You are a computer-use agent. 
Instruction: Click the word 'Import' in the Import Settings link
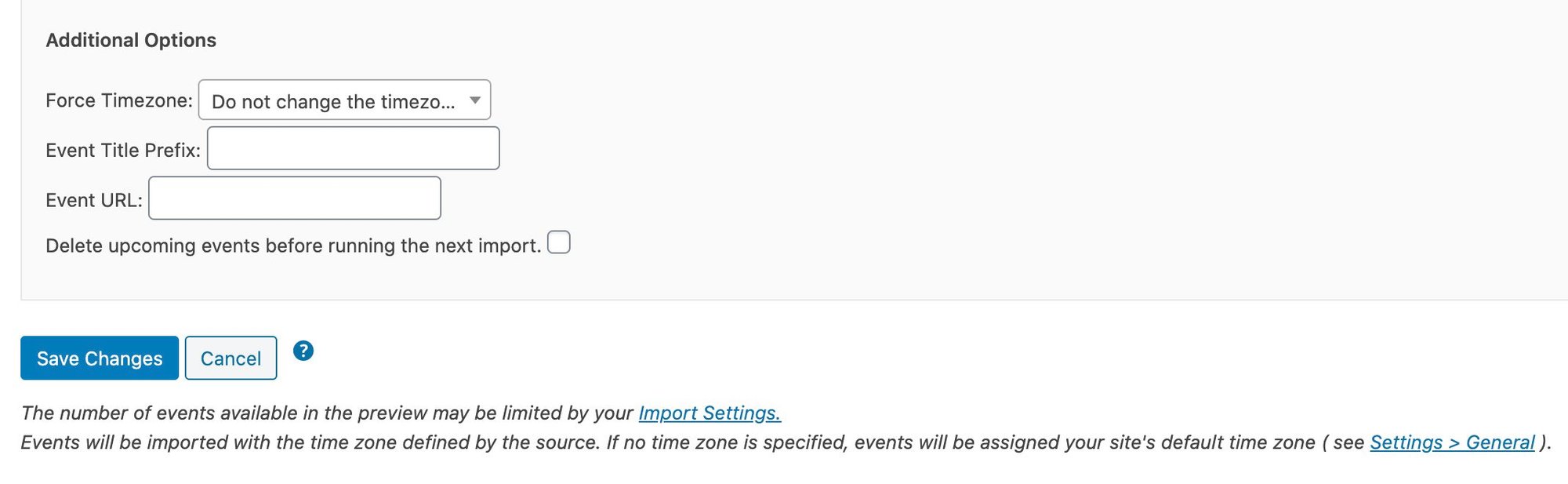pos(667,413)
